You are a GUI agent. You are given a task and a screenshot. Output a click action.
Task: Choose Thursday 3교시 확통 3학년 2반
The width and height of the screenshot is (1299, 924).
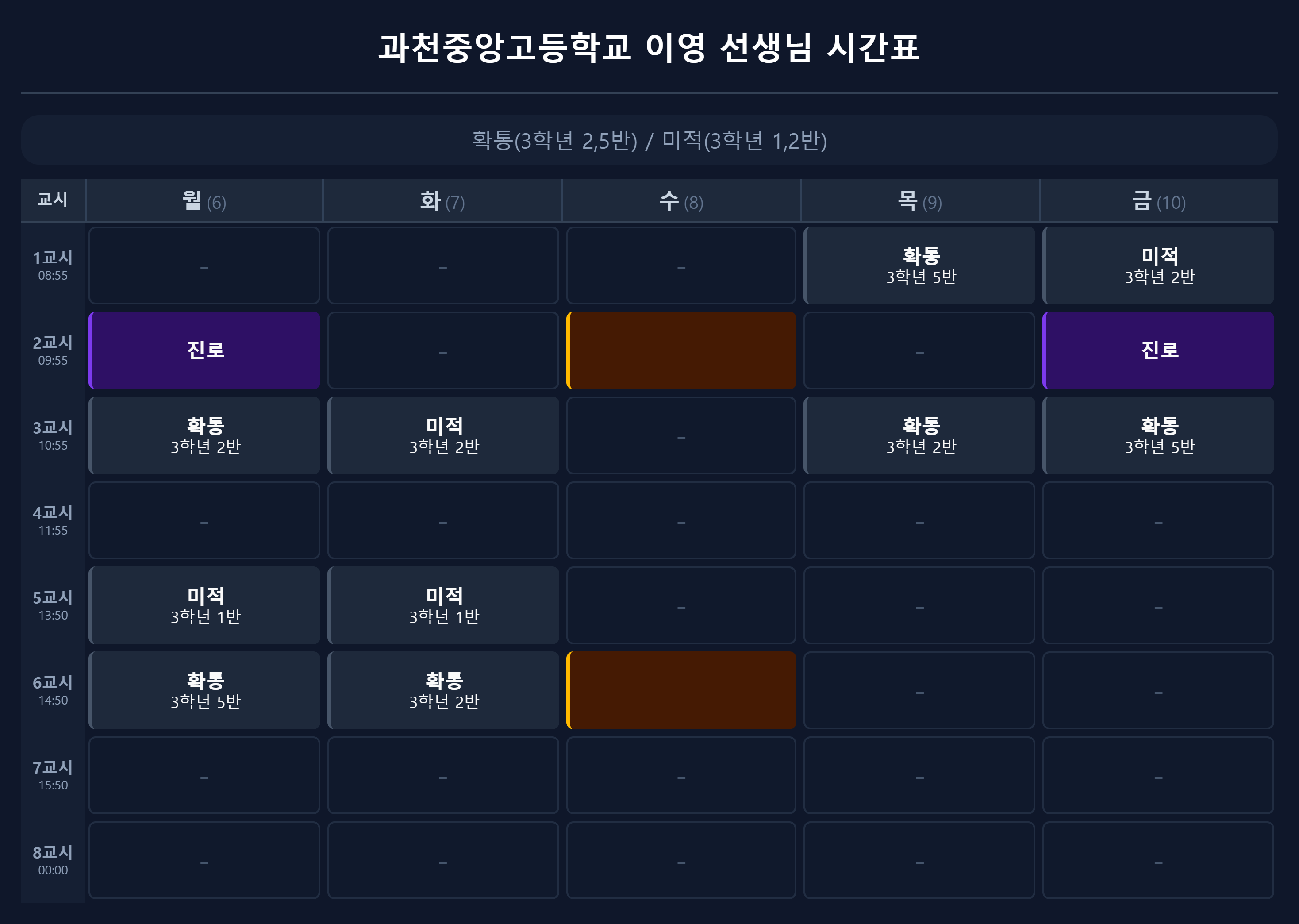(920, 435)
